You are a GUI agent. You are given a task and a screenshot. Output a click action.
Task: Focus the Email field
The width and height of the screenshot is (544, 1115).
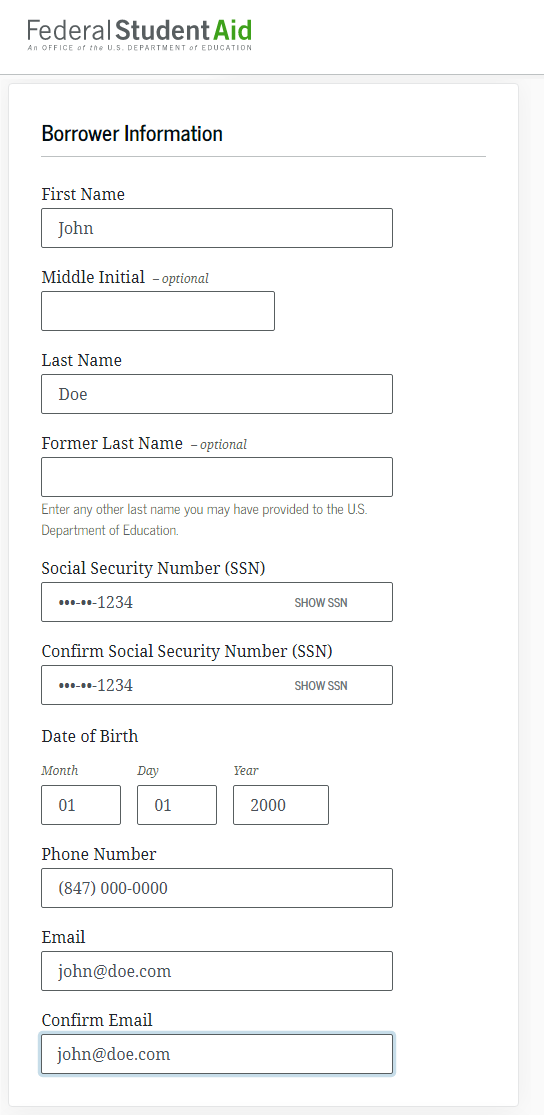(217, 971)
